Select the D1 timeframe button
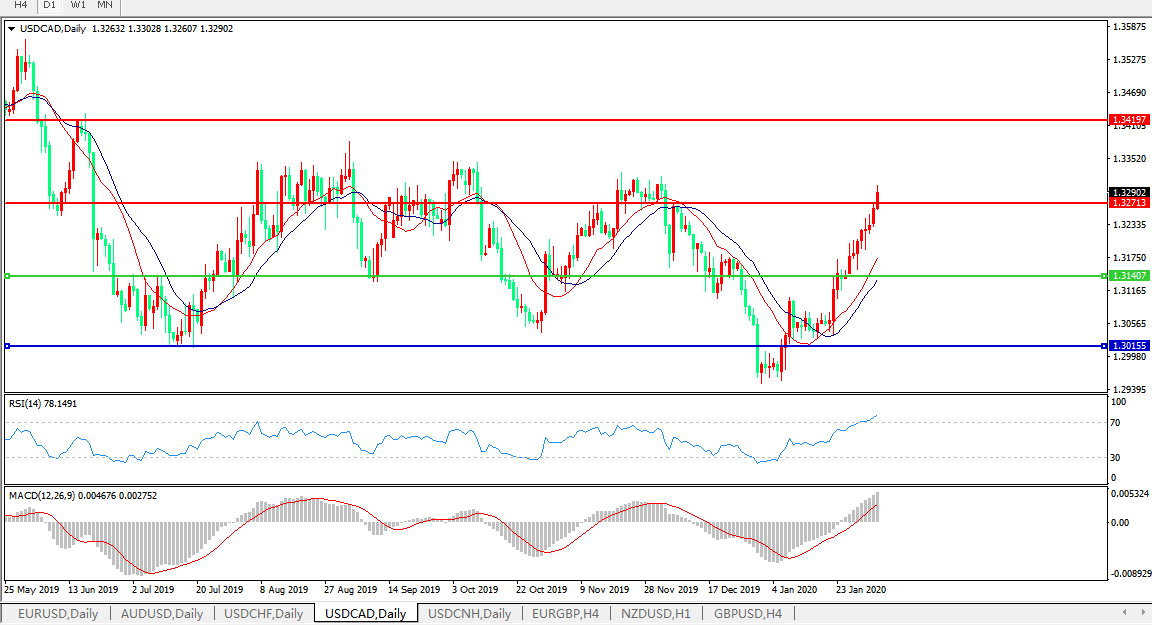Viewport: 1152px width, 625px height. [50, 5]
